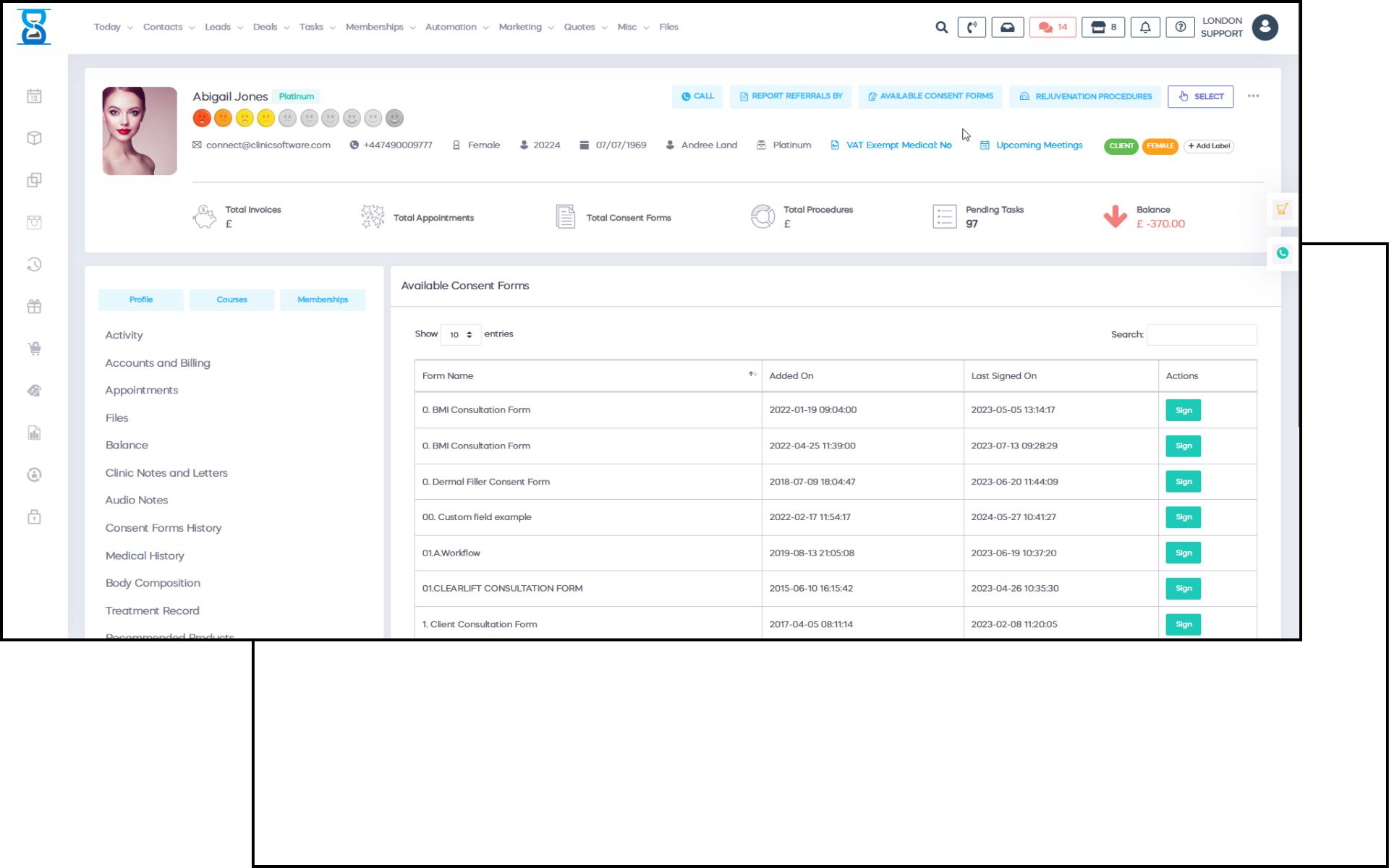The image size is (1389, 868).
Task: Click the notifications bell icon
Action: click(x=1145, y=27)
